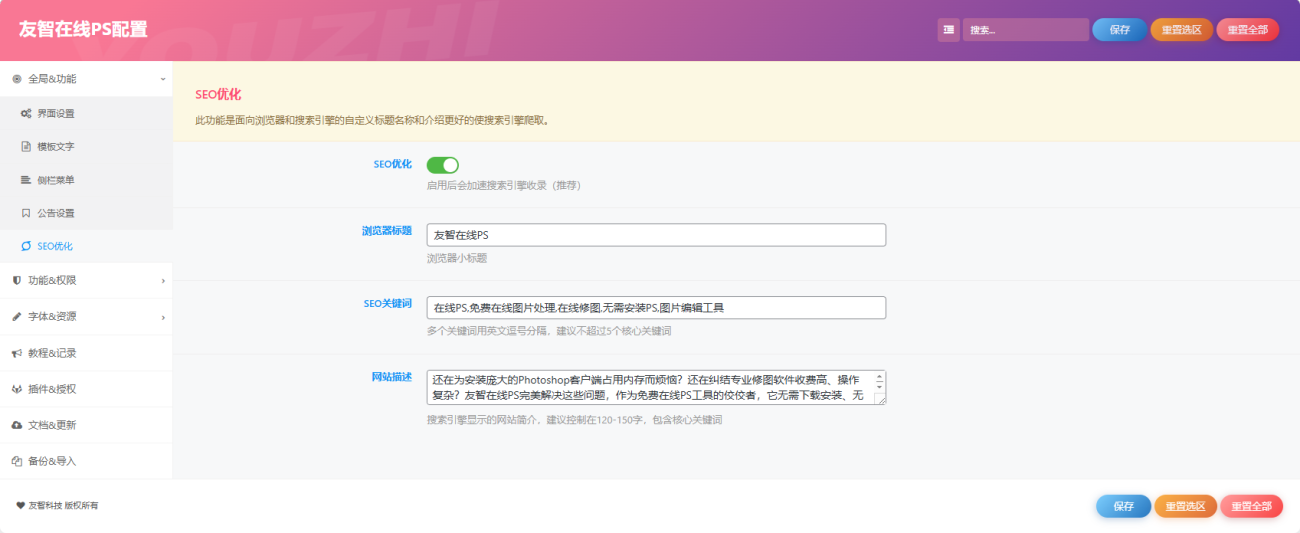
Task: Select the SEO优化 sidebar submenu item
Action: click(x=55, y=246)
